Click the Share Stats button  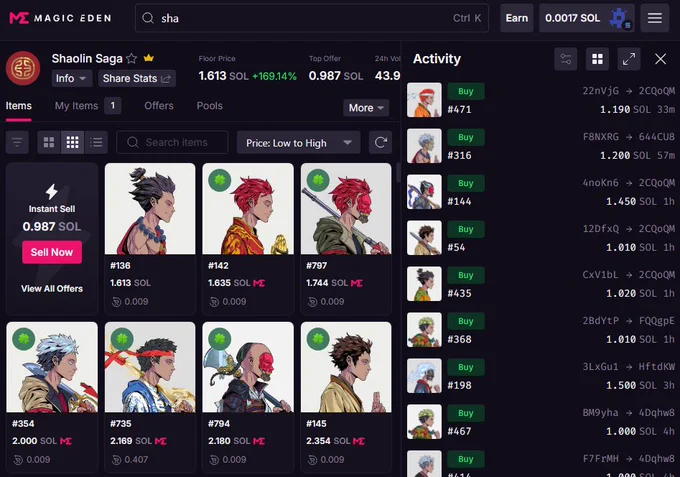click(x=137, y=78)
